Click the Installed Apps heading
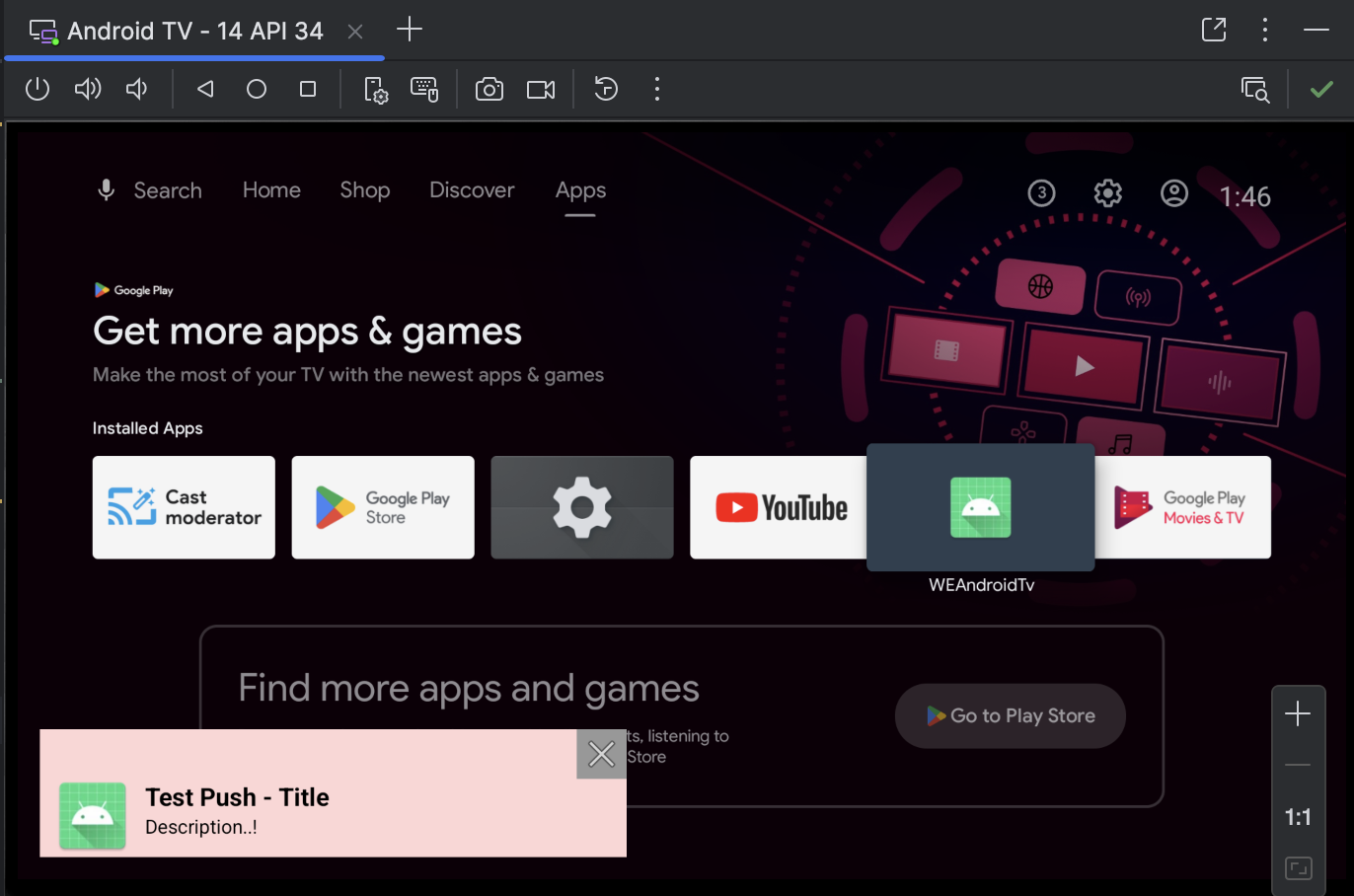Viewport: 1354px width, 896px height. click(148, 428)
